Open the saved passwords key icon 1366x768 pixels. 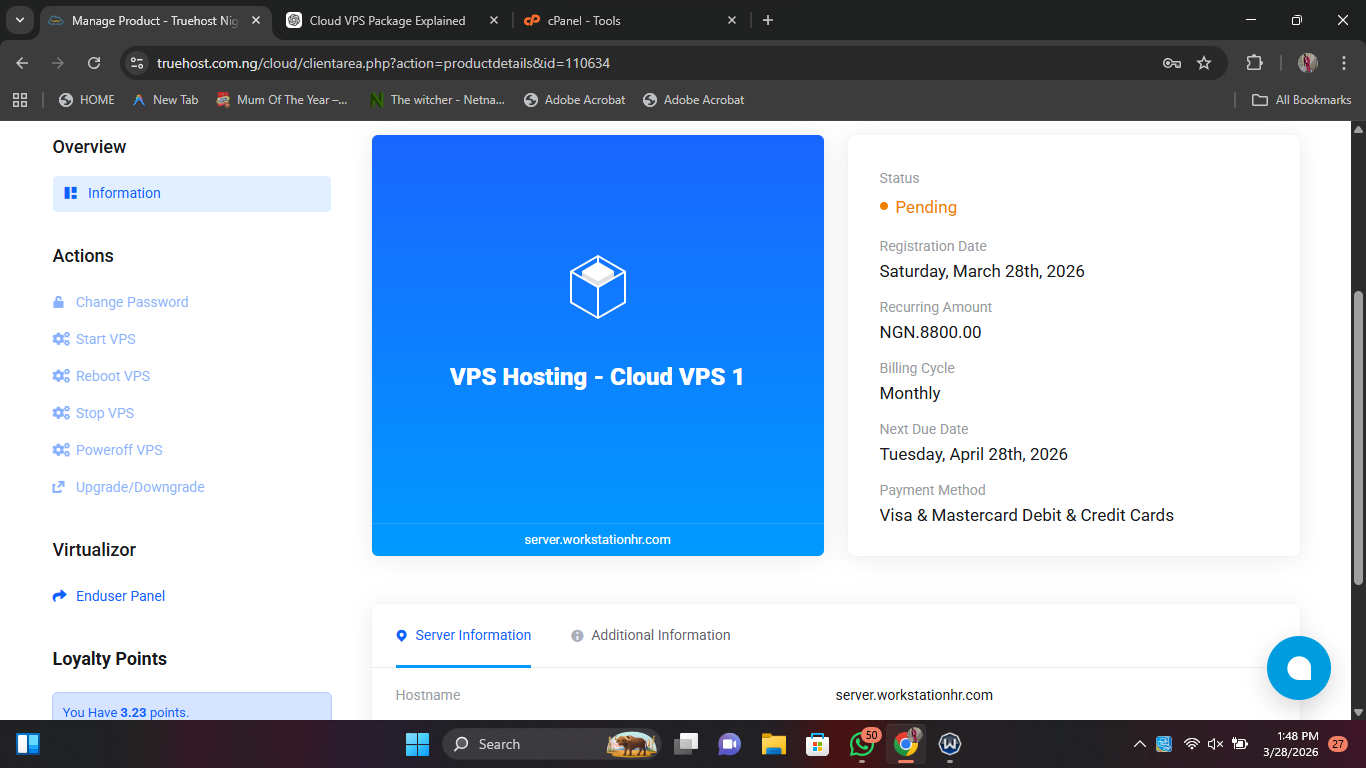(1172, 63)
